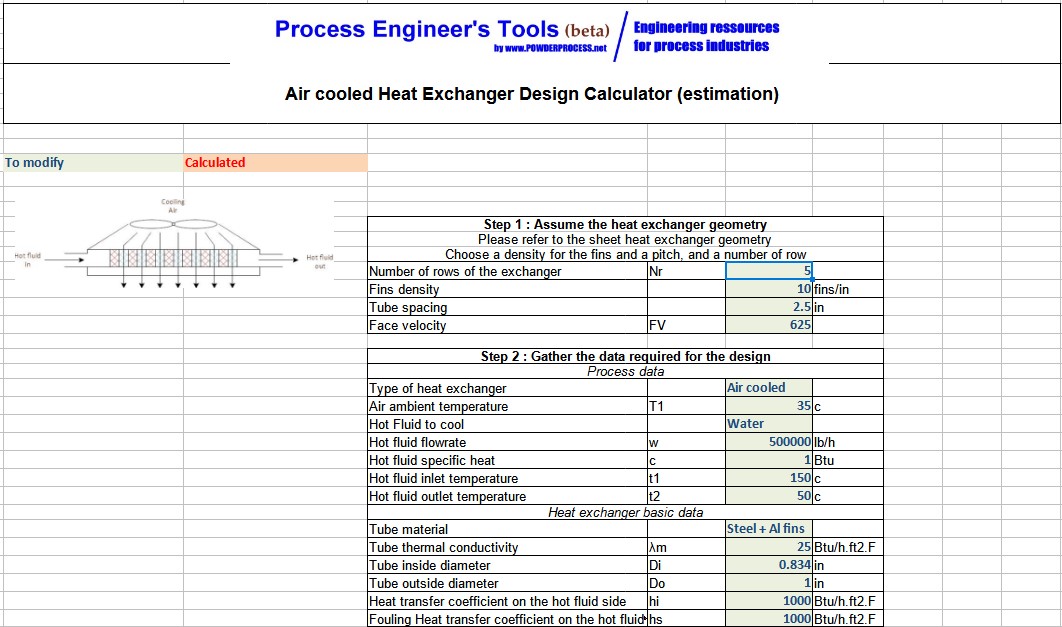The width and height of the screenshot is (1062, 627).
Task: Edit the hot fluid inlet temperature t1 value 150
Action: pos(770,477)
